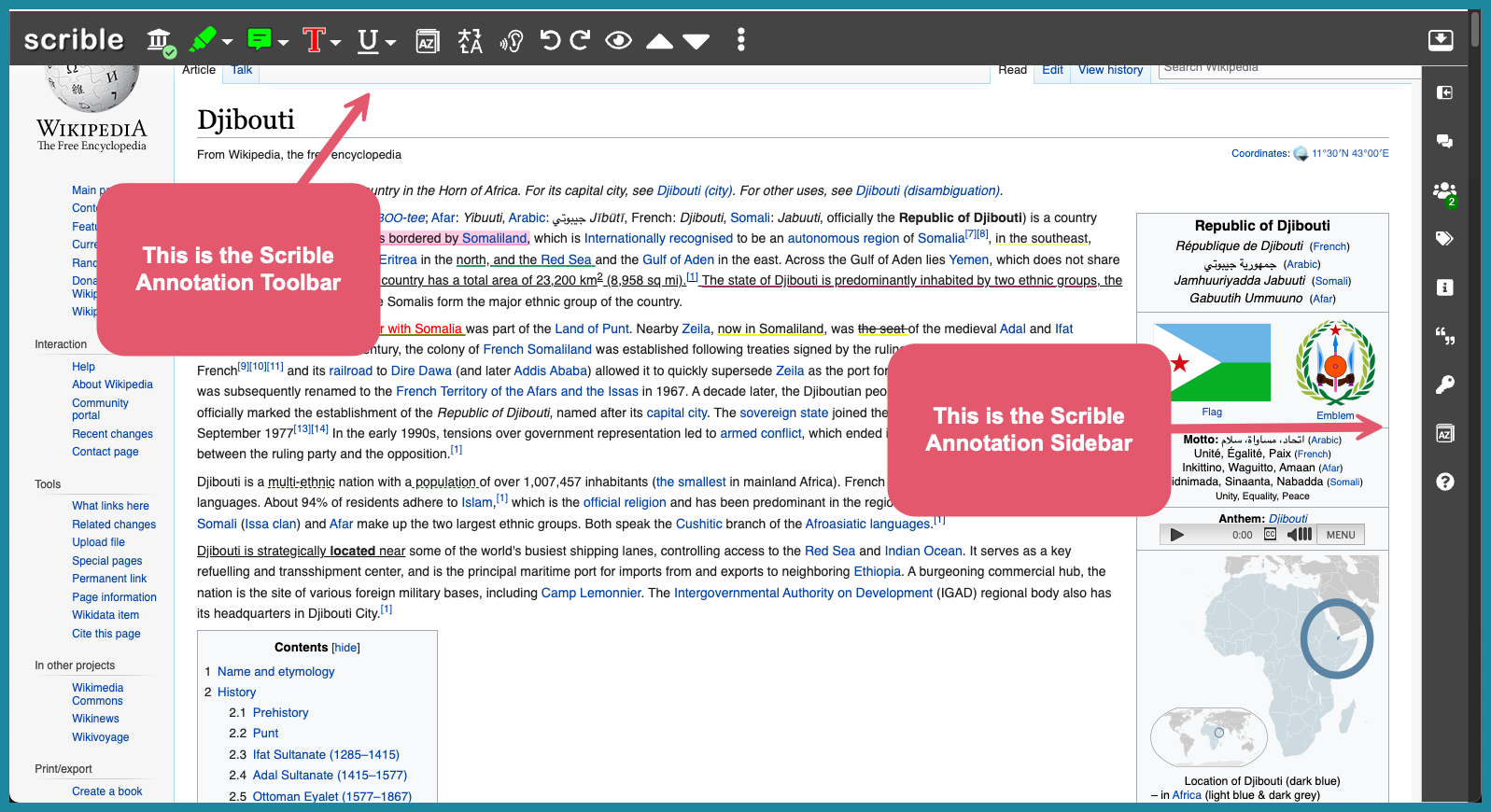This screenshot has height=812, width=1491.
Task: Open the AZ dictionary lookup tool
Action: pos(427,40)
